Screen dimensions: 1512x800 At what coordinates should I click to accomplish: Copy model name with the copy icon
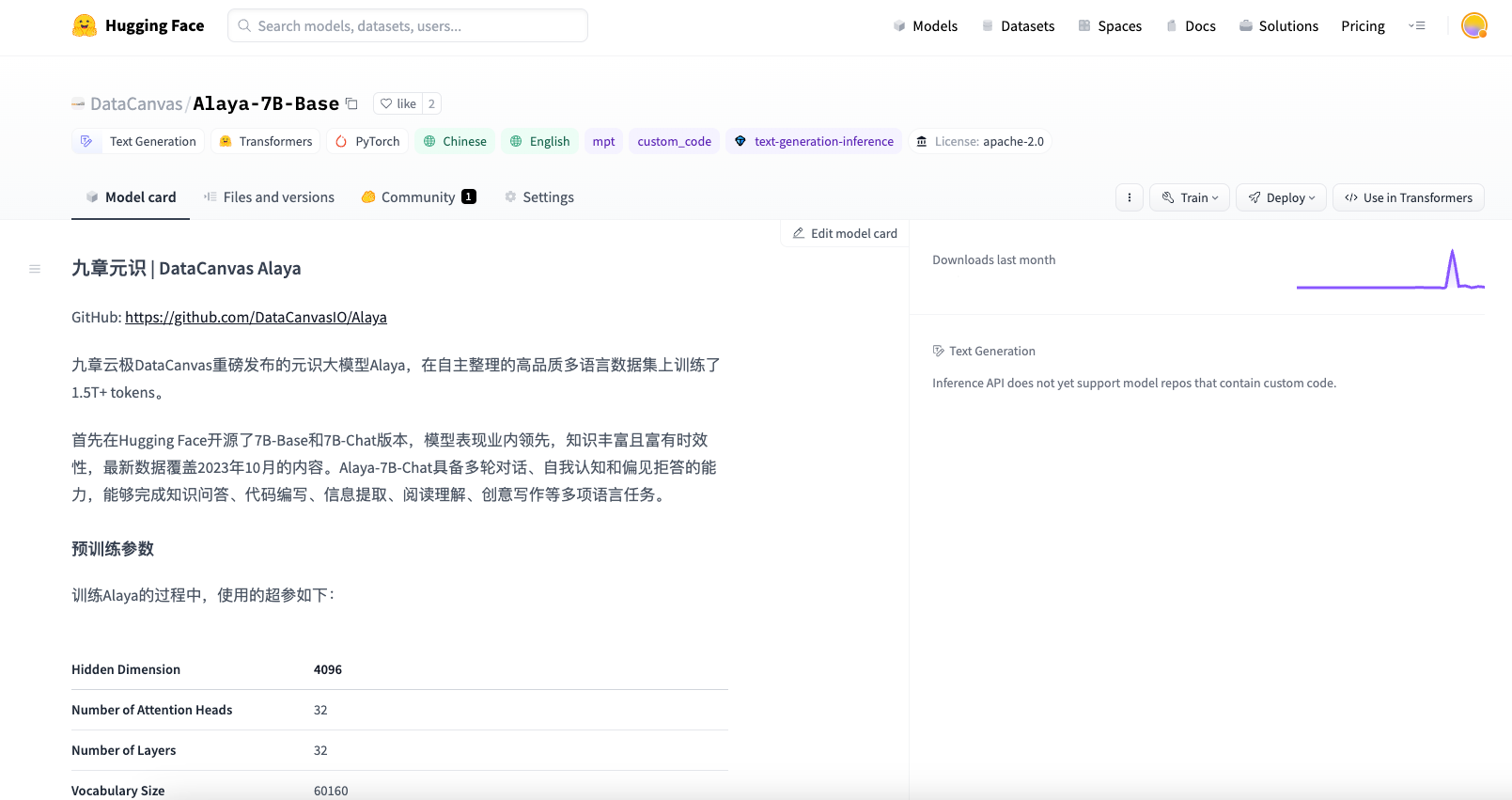[351, 103]
